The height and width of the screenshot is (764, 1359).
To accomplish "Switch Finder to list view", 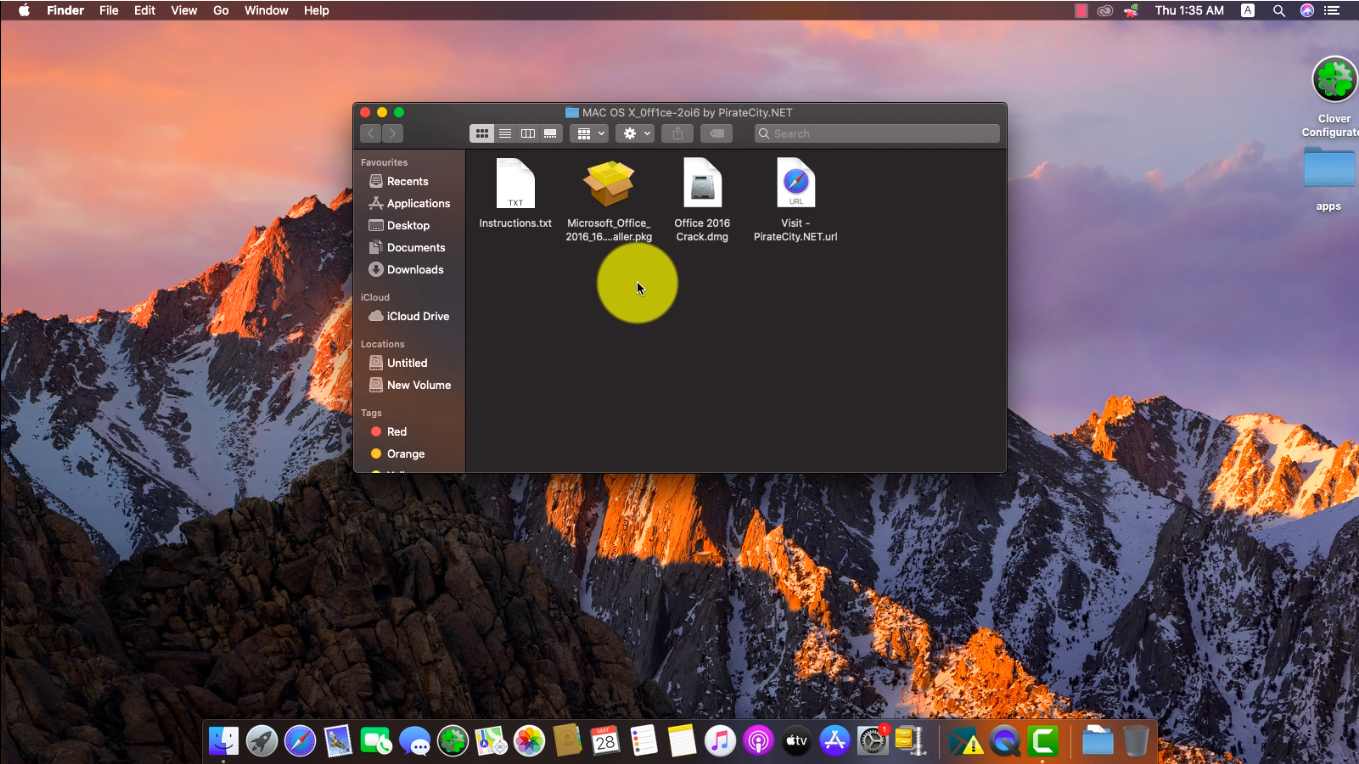I will [505, 133].
